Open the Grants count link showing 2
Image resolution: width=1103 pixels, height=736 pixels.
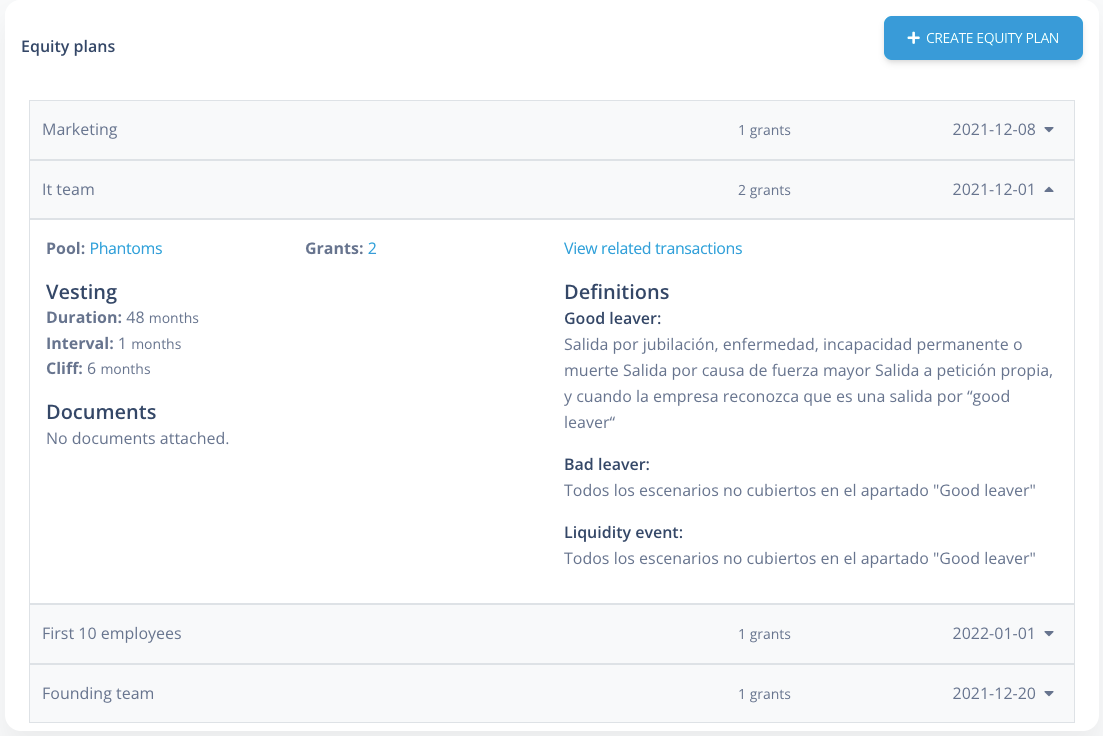point(372,248)
